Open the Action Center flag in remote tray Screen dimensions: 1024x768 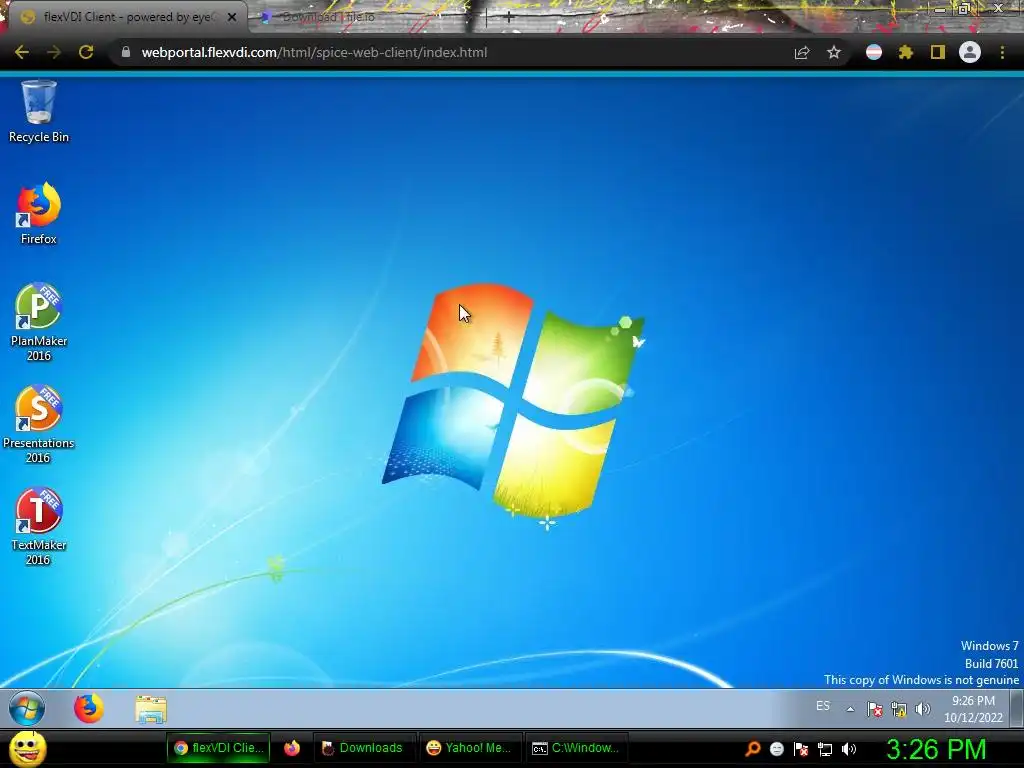(874, 709)
